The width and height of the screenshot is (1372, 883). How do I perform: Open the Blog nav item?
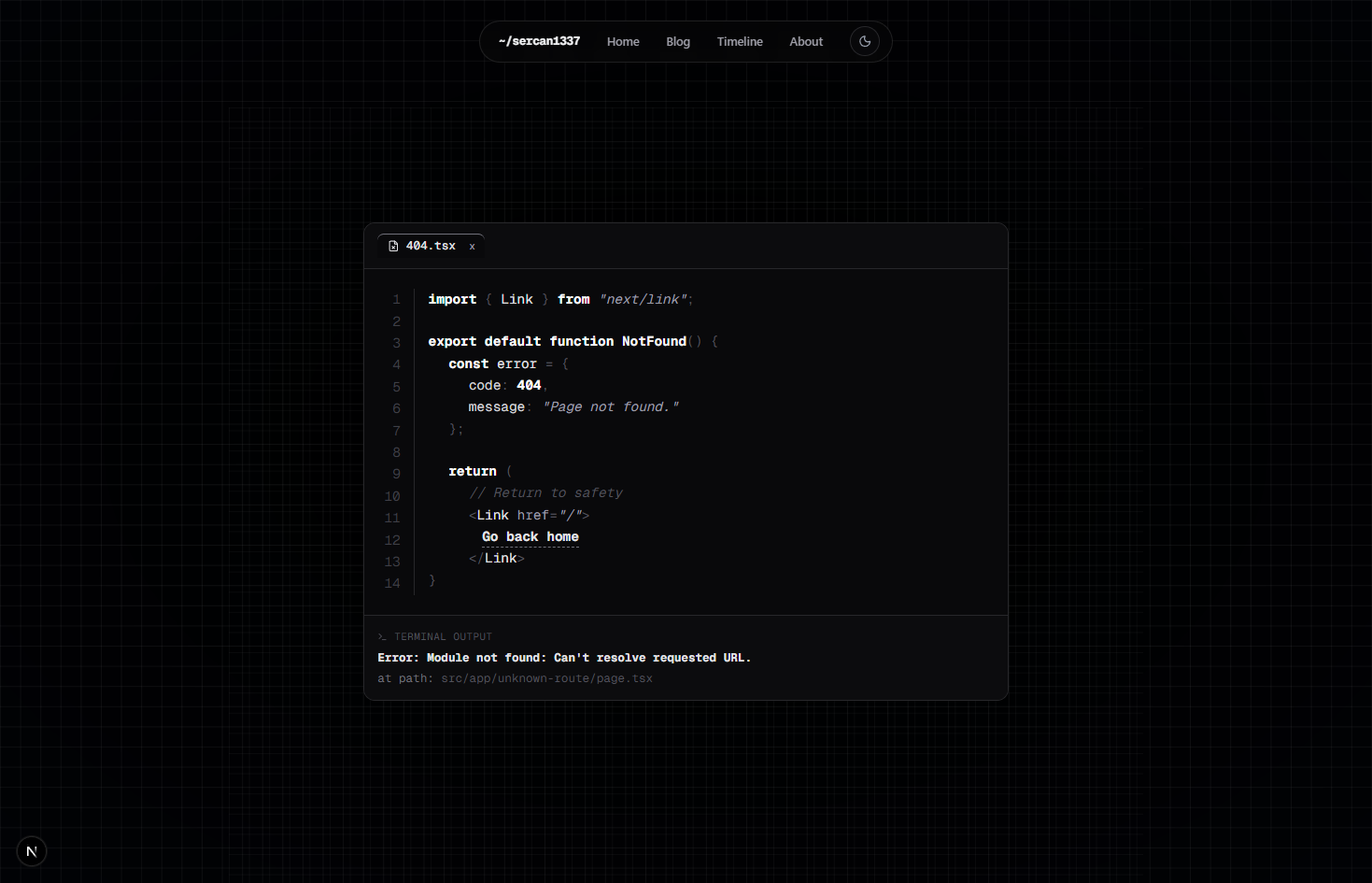678,42
